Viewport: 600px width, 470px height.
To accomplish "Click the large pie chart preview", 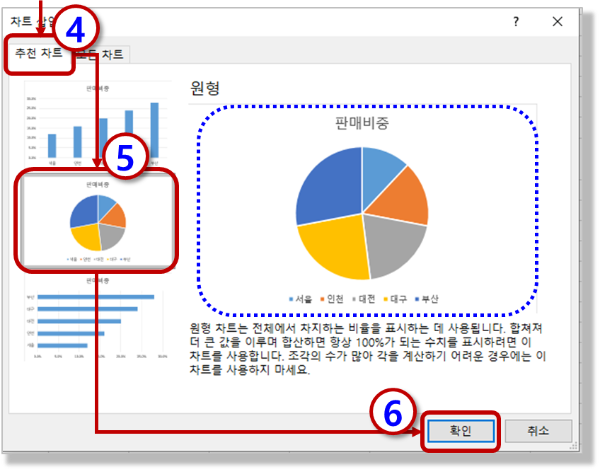I will pos(362,213).
